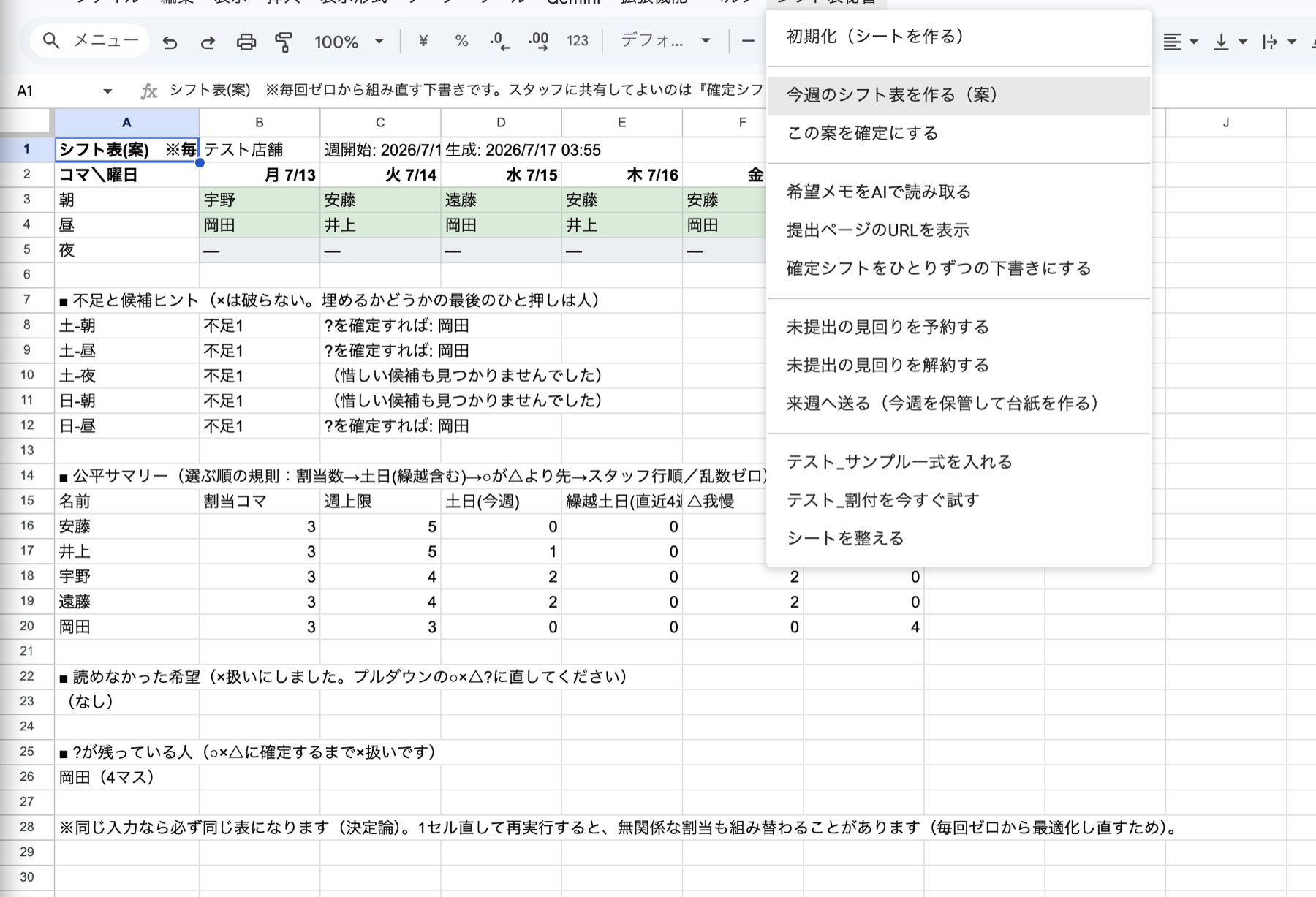Viewport: 1316px width, 897px height.
Task: Open horizontal align options
Action: 1180,42
